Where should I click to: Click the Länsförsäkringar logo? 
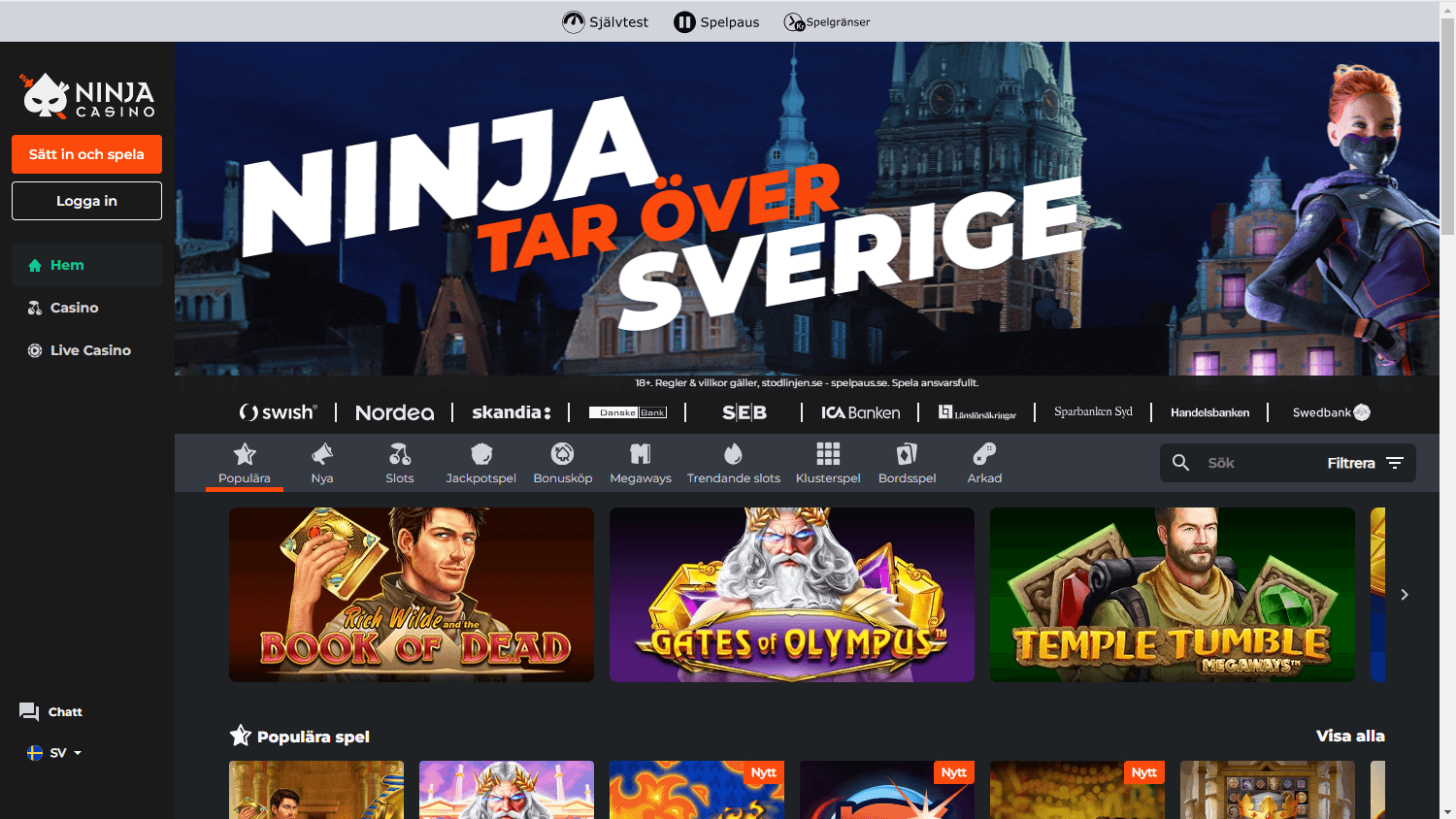[977, 412]
